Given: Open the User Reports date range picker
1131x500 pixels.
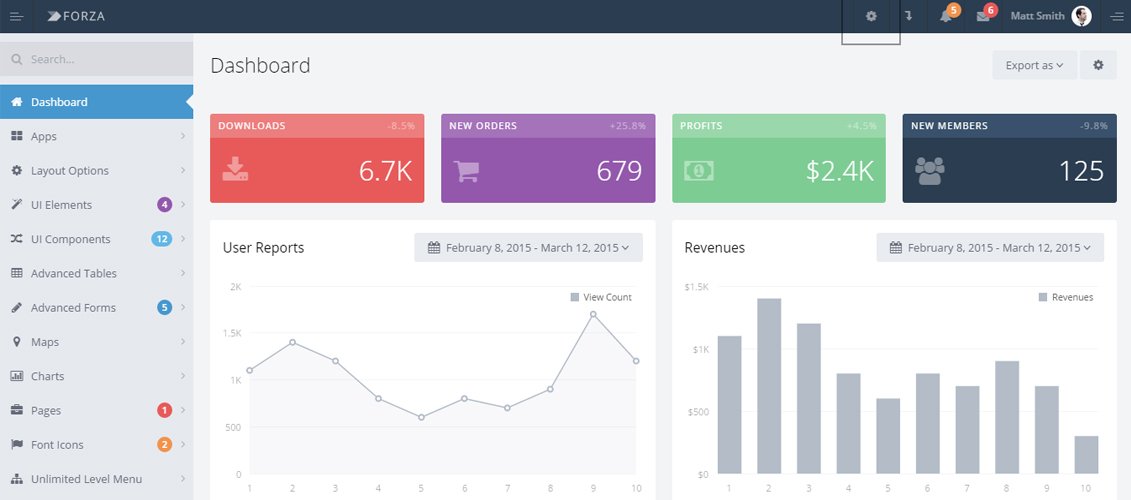Looking at the screenshot, I should pos(528,248).
